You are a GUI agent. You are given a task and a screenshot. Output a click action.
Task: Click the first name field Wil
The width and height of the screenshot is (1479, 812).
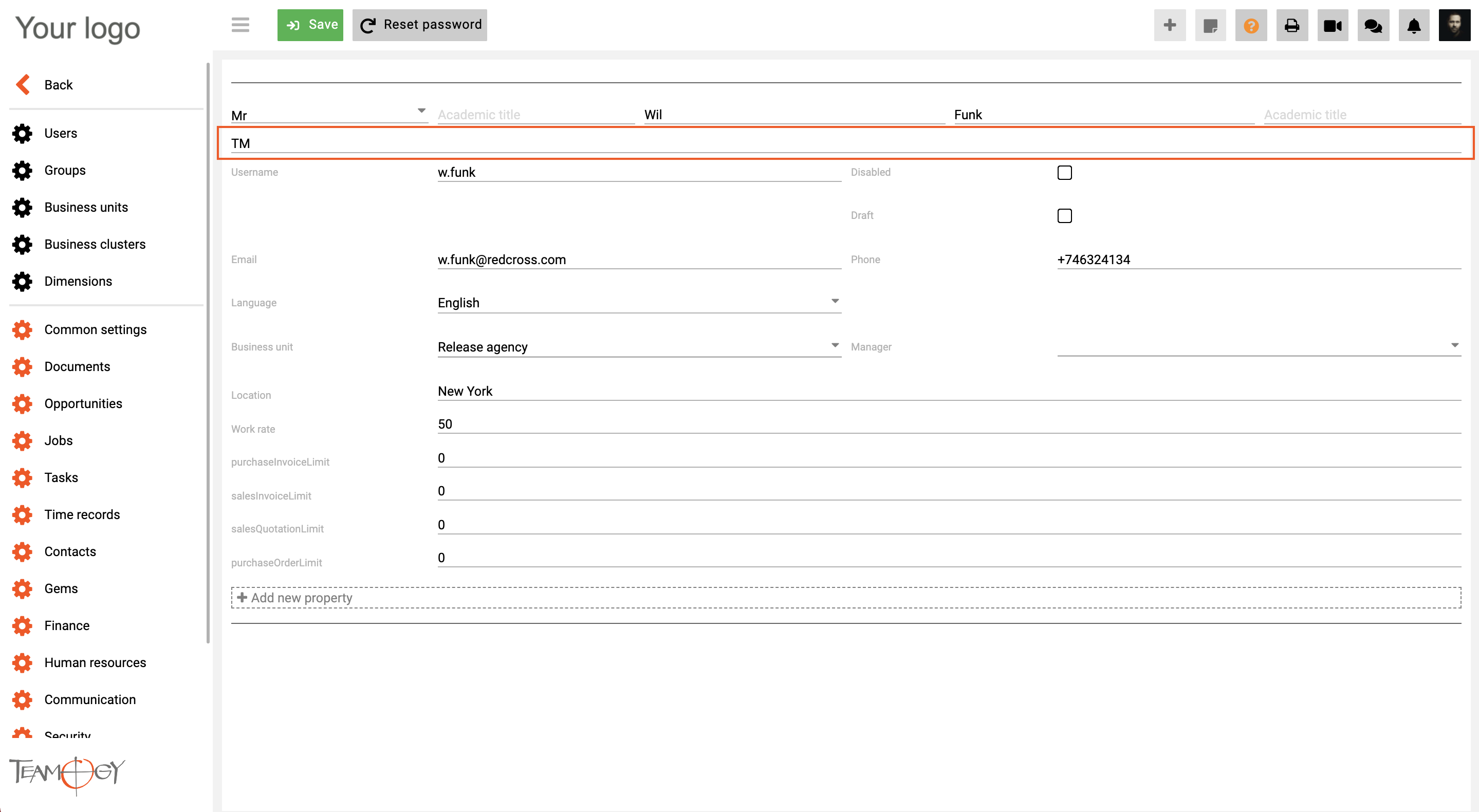tap(794, 115)
